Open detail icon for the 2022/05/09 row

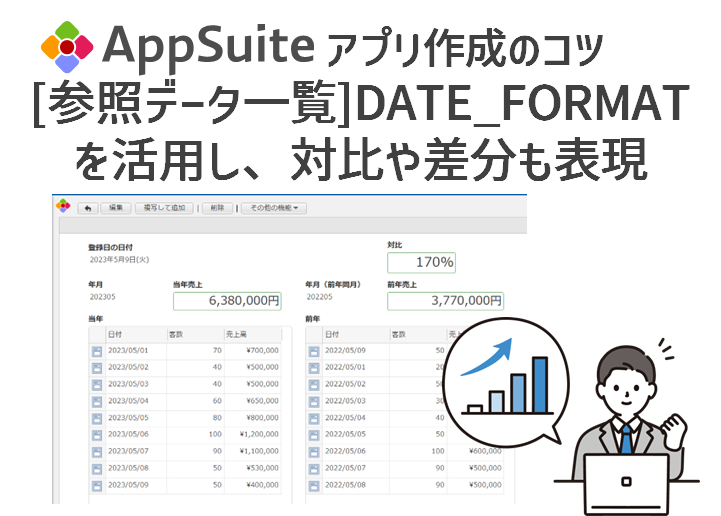tap(314, 351)
